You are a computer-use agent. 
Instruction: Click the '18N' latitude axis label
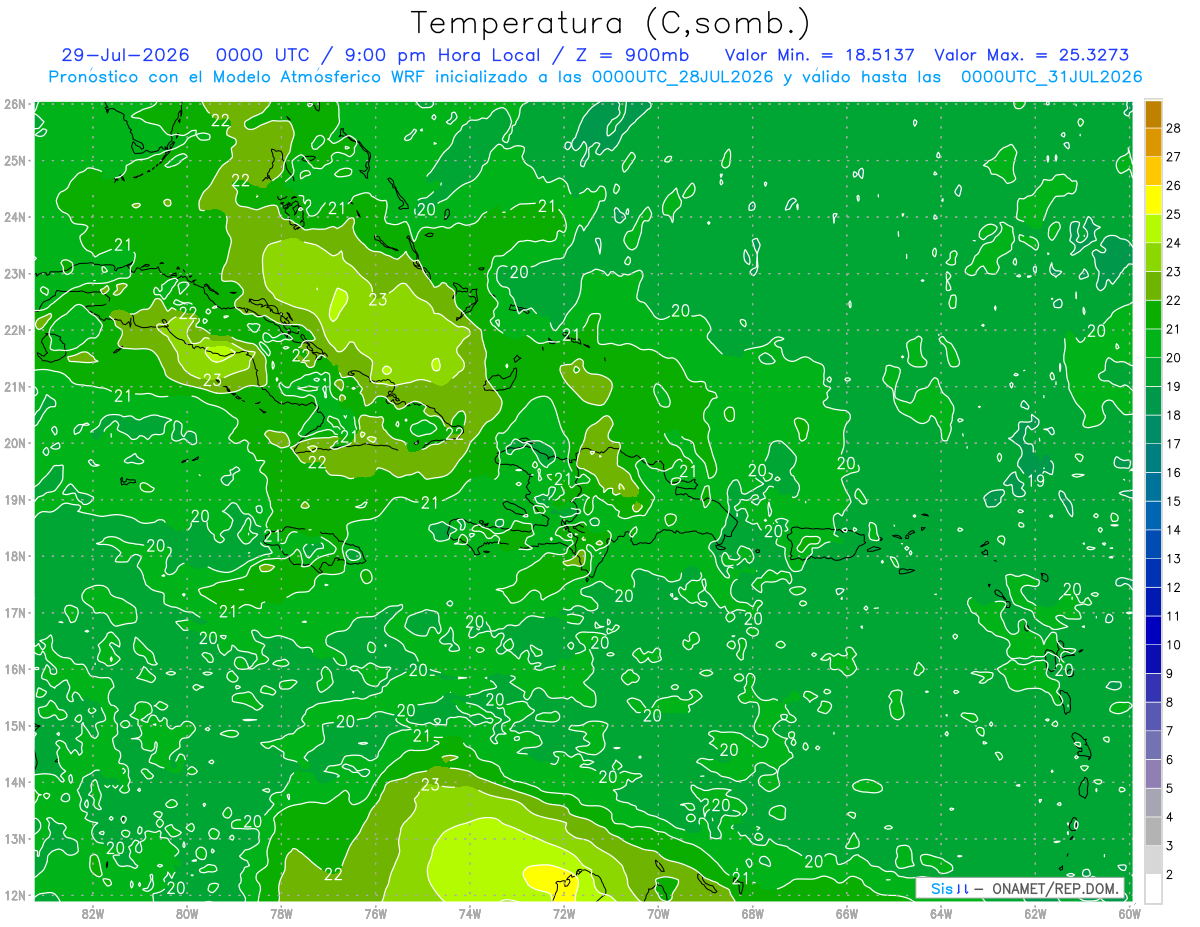16,556
